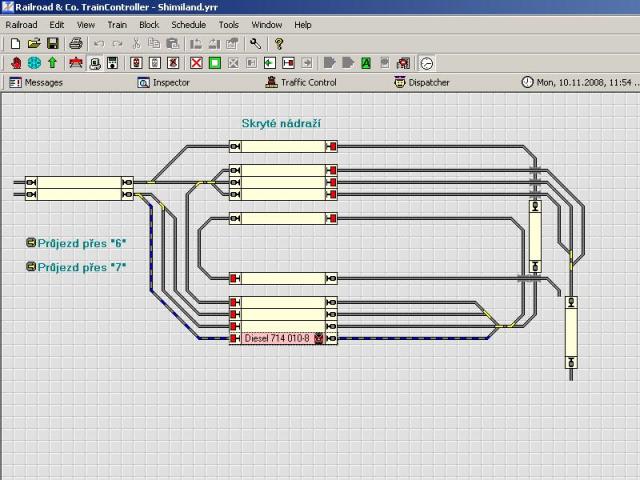This screenshot has width=640, height=480.
Task: Open the Edit menu
Action: click(57, 25)
